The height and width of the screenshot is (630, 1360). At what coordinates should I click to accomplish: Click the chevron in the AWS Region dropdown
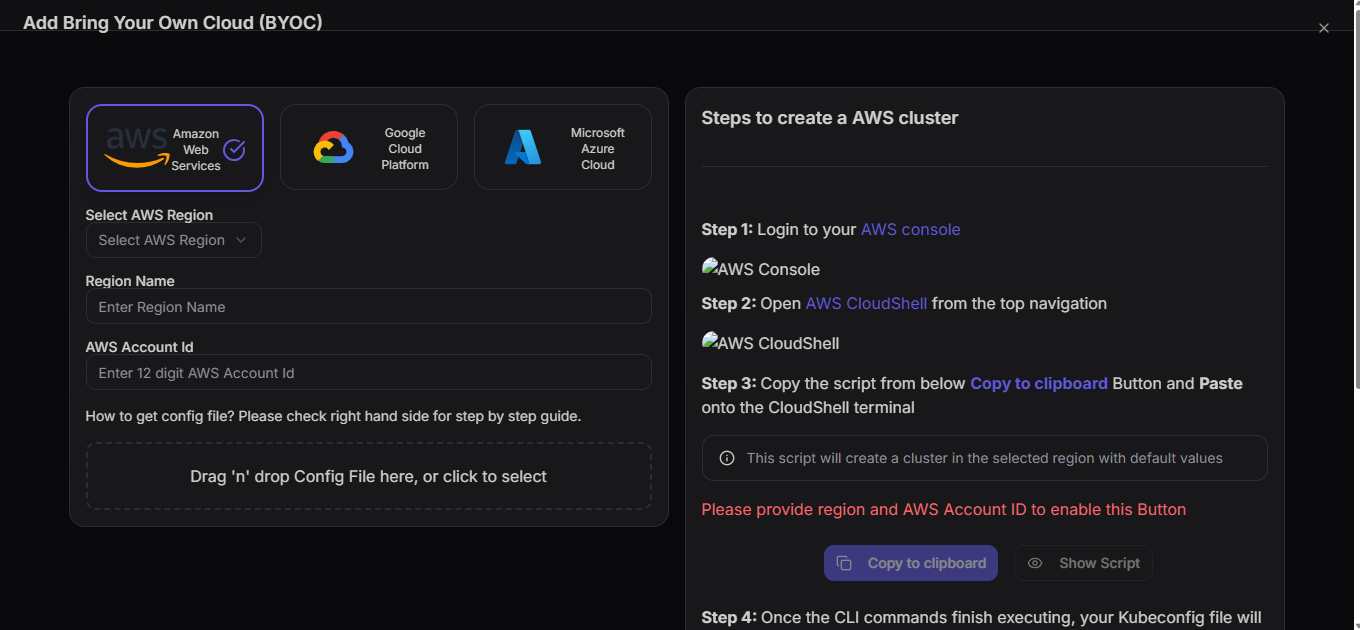tap(240, 240)
